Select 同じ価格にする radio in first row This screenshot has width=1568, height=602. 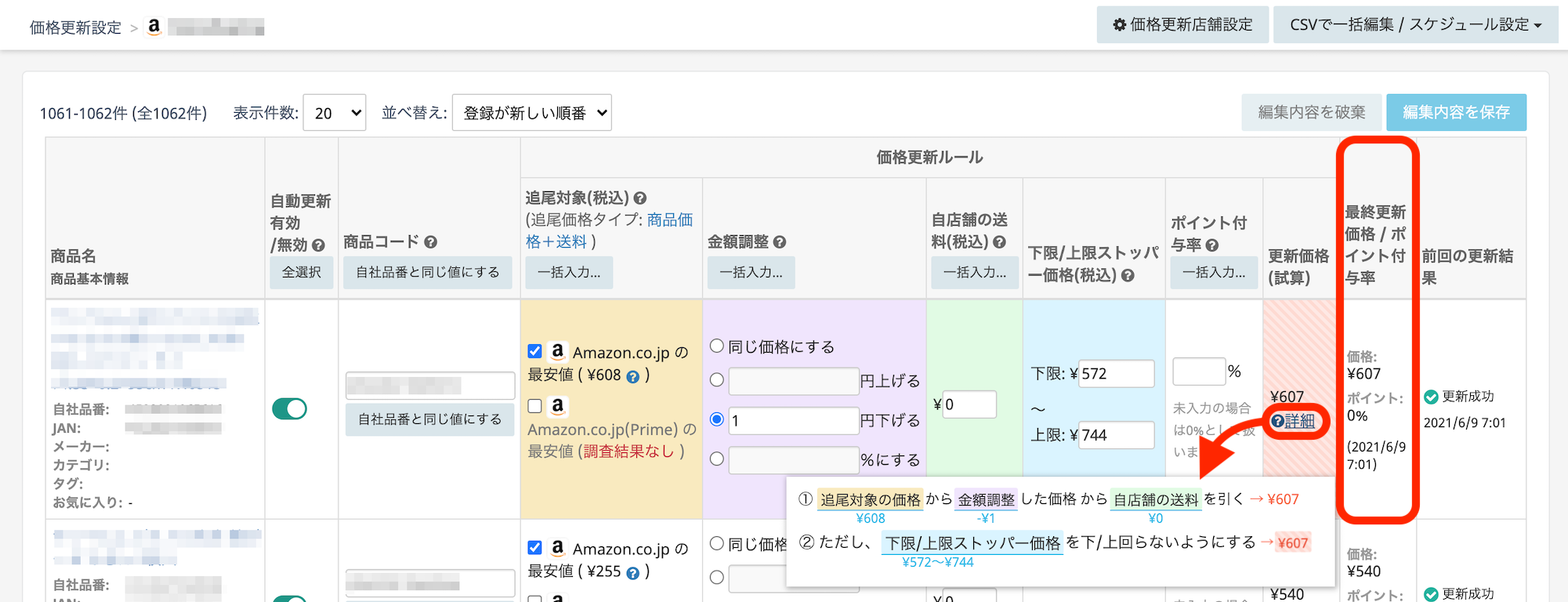716,346
